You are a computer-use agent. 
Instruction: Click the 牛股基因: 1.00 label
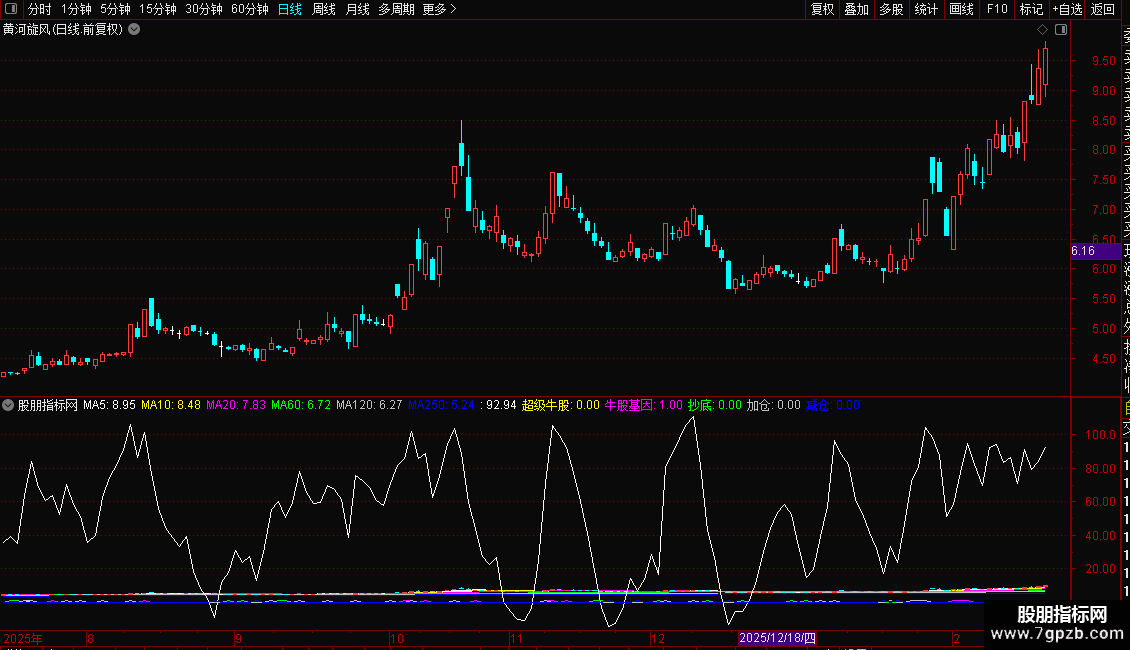click(643, 405)
